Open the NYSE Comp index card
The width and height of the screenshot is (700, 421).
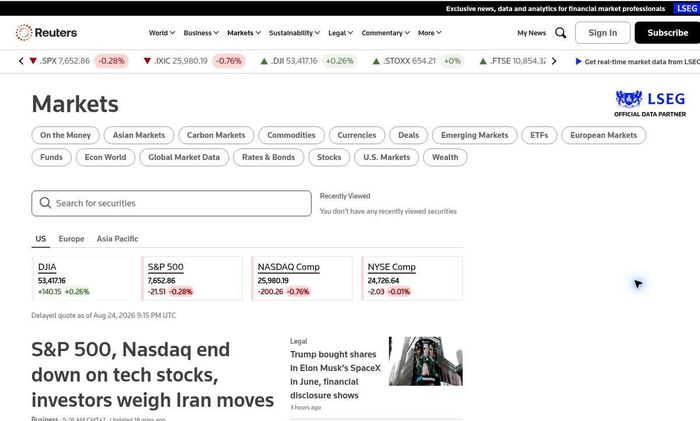412,279
